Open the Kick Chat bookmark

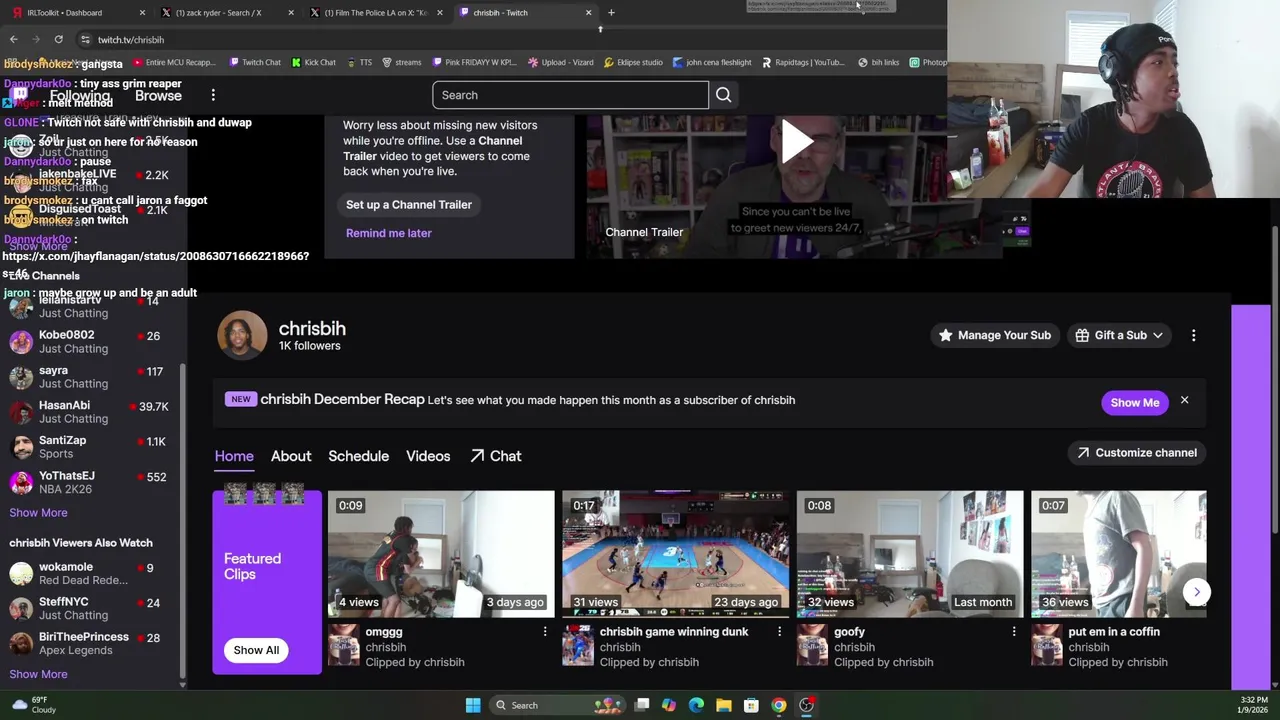[313, 62]
